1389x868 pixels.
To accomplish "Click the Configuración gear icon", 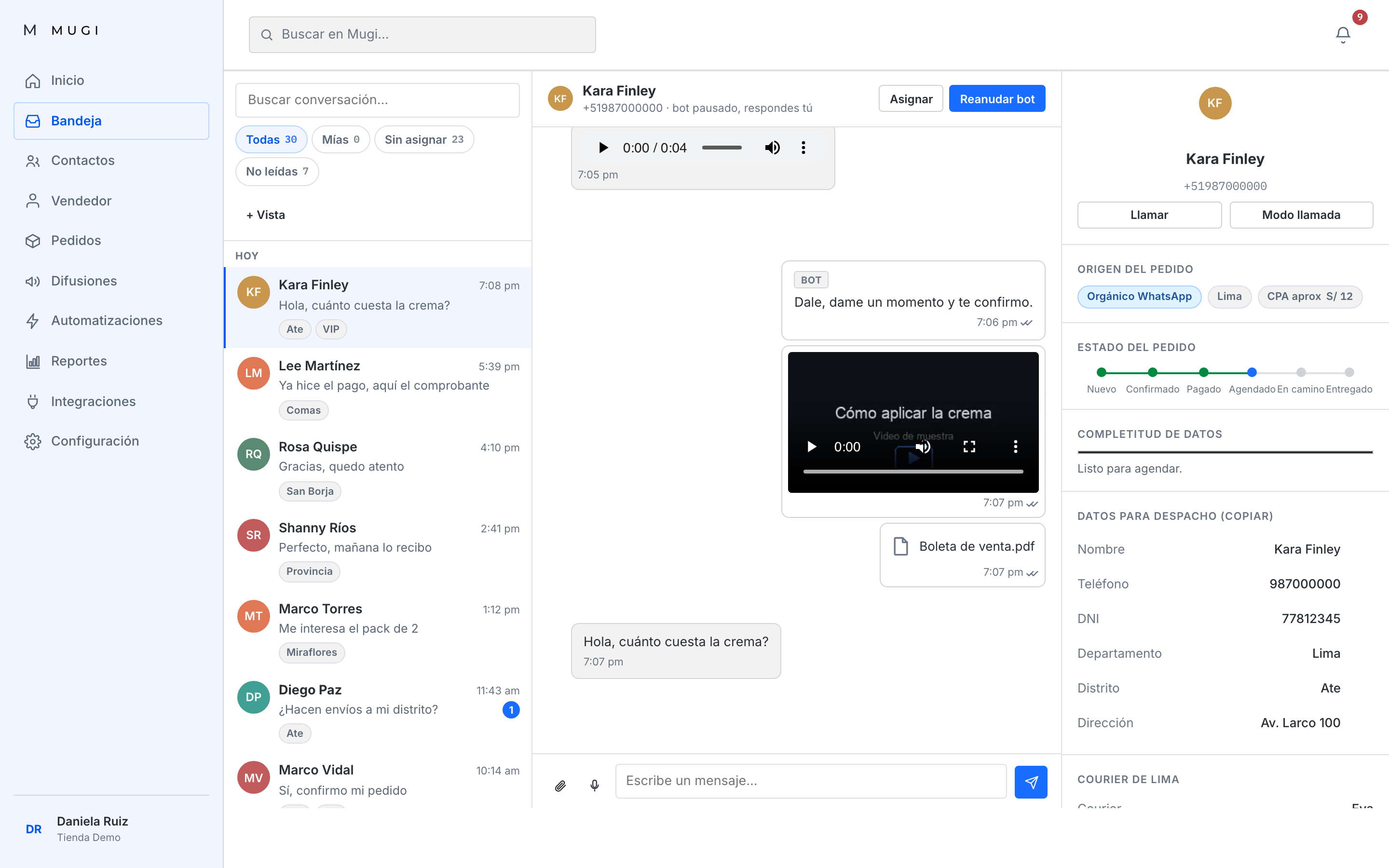I will click(33, 441).
